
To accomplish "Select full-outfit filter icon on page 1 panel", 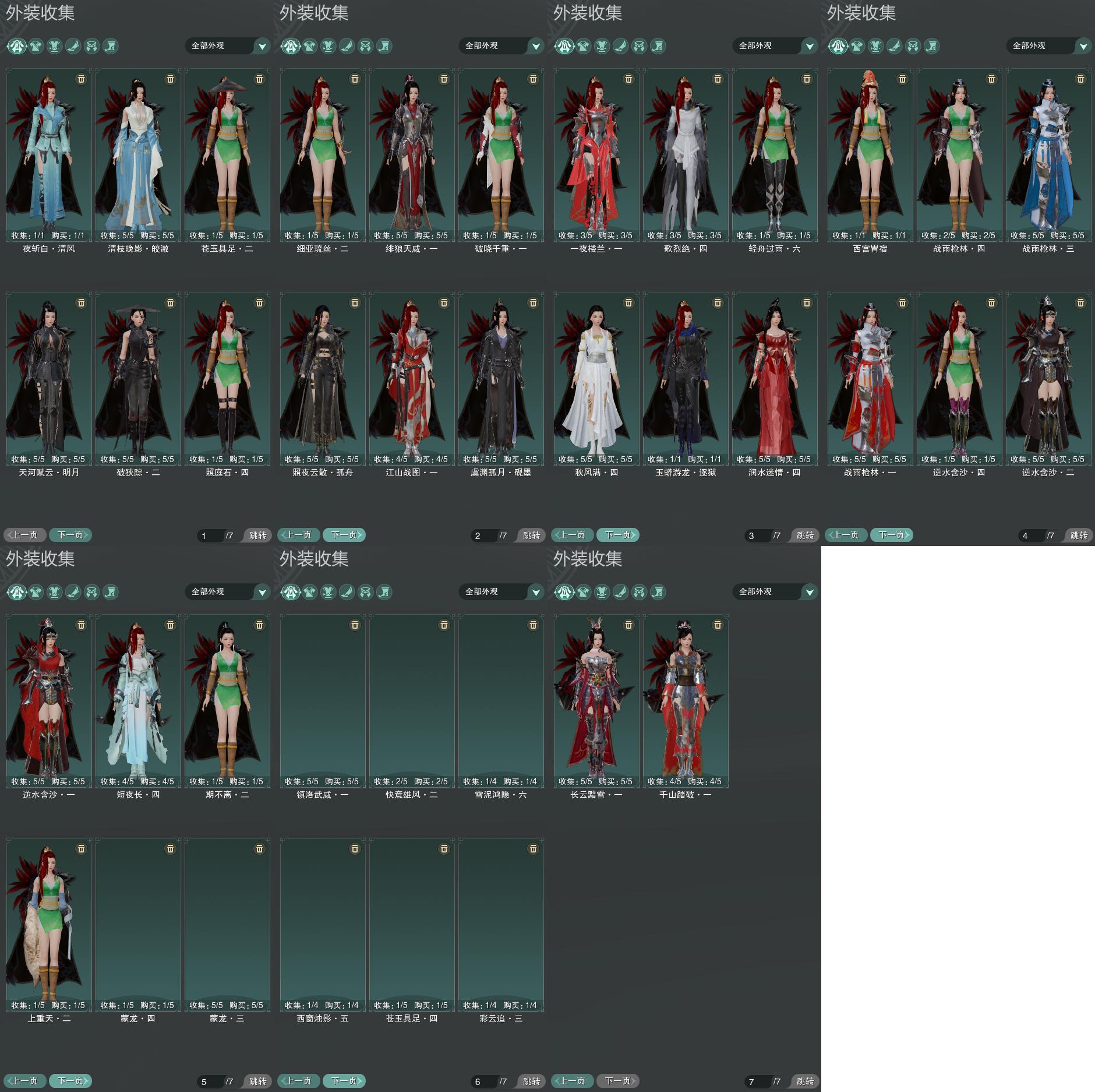I will click(x=17, y=46).
